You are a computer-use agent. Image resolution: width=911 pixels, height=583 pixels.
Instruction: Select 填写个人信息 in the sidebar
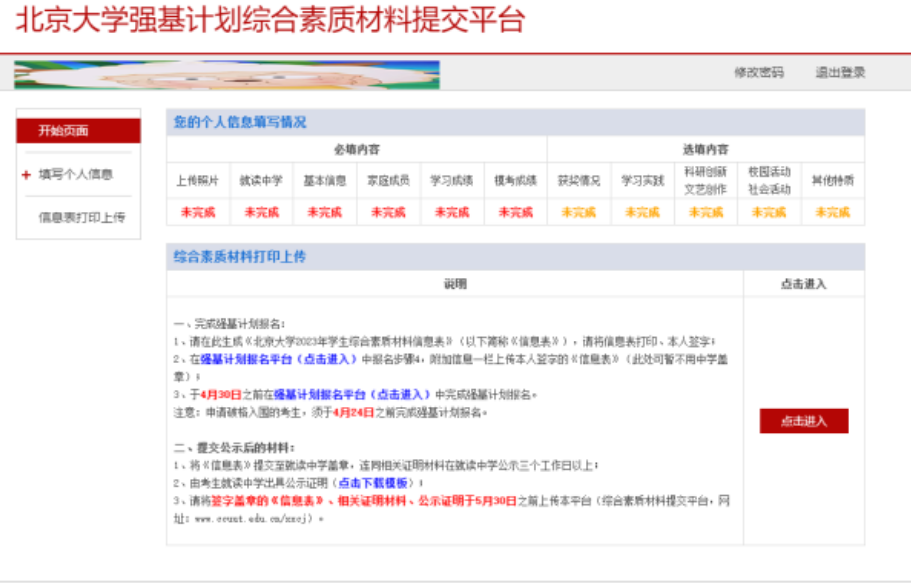(76, 174)
